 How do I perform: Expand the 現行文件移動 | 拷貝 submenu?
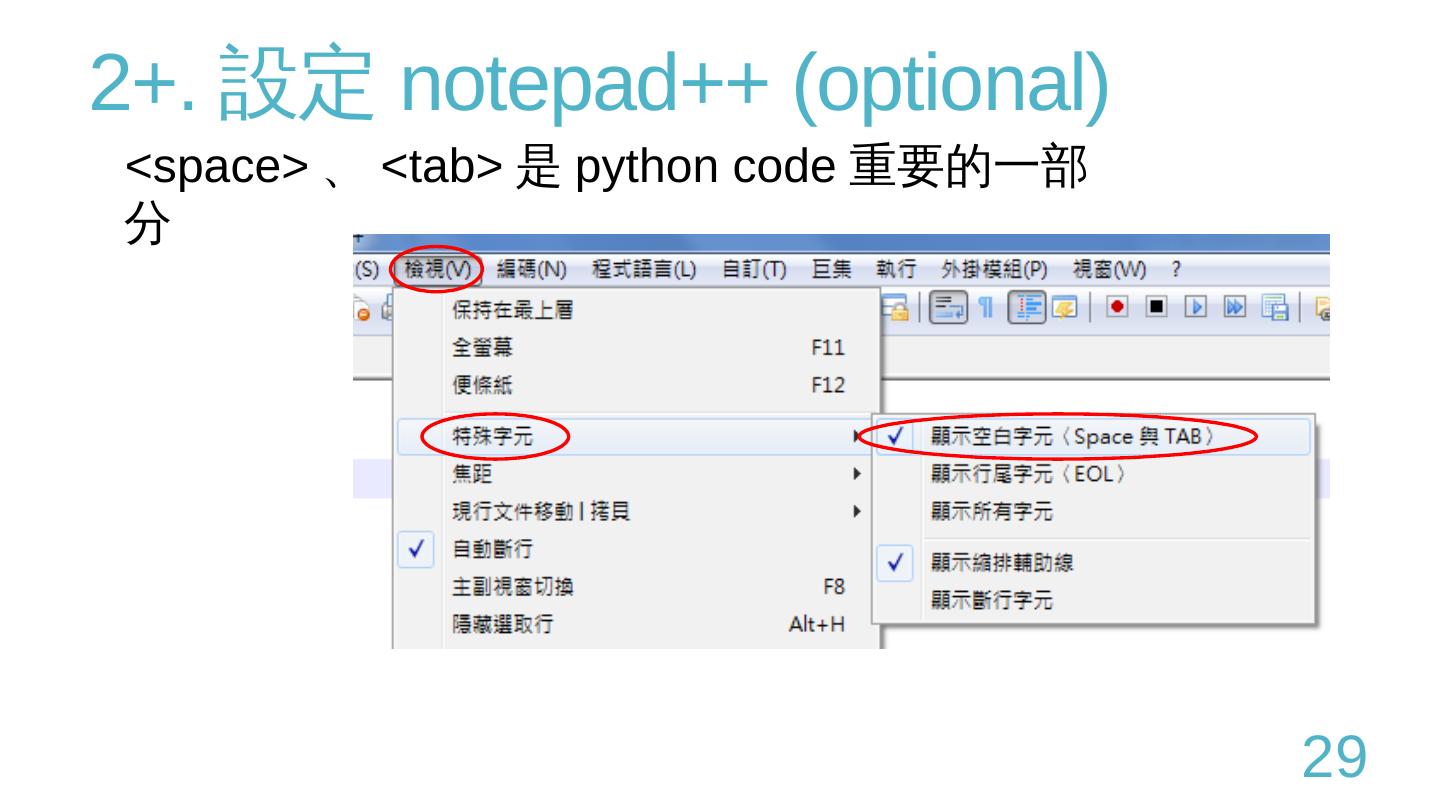tap(635, 512)
